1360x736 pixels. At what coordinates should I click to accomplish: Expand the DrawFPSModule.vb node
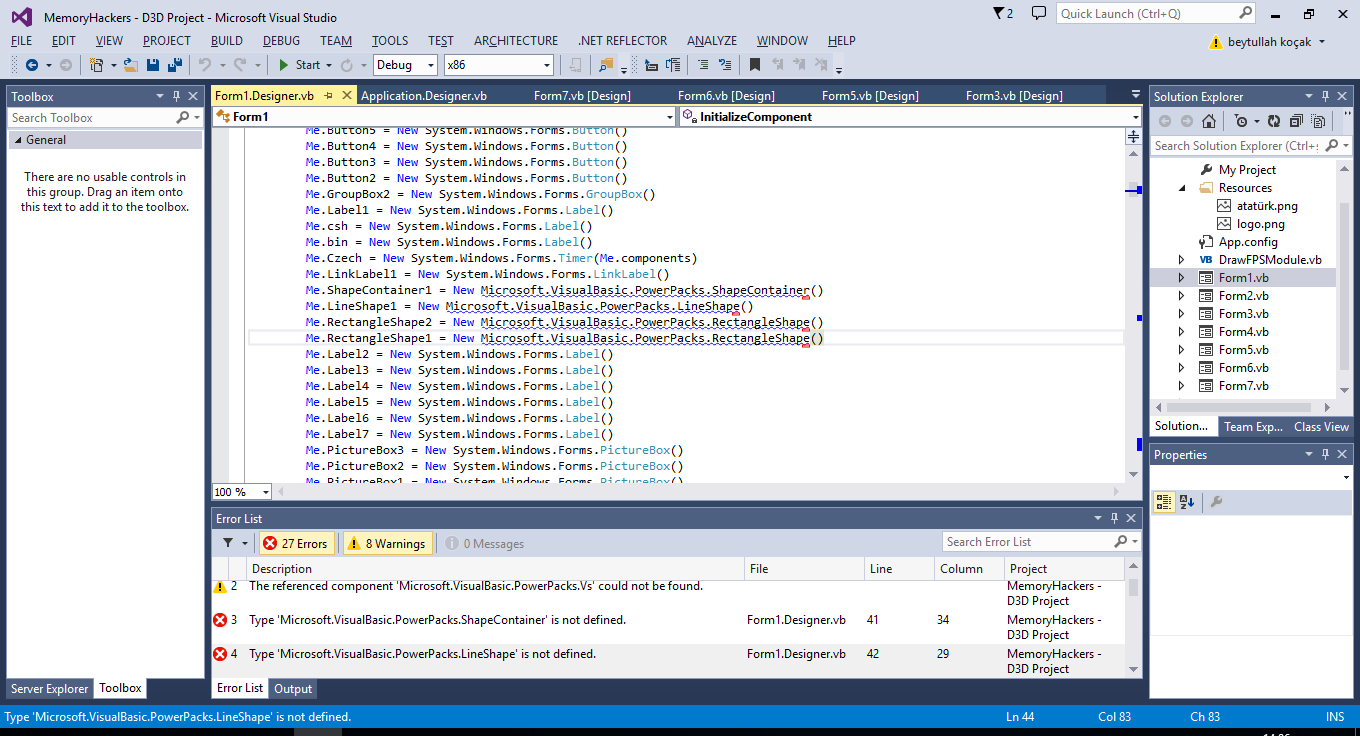pyautogui.click(x=1181, y=260)
